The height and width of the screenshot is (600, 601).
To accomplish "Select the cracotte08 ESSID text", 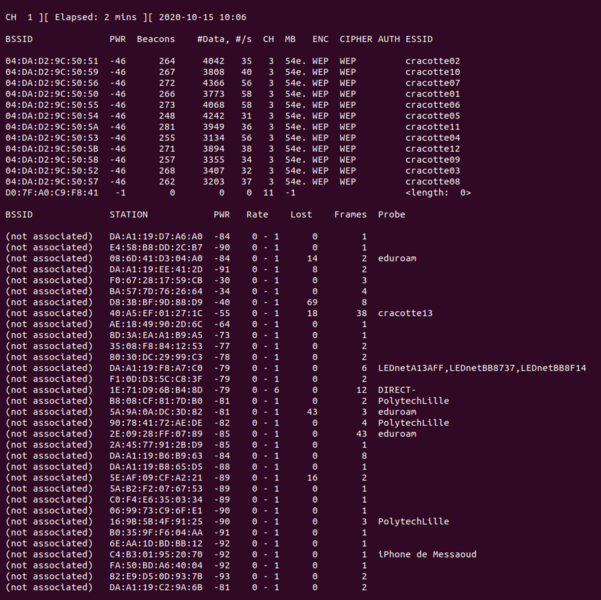I will (432, 181).
